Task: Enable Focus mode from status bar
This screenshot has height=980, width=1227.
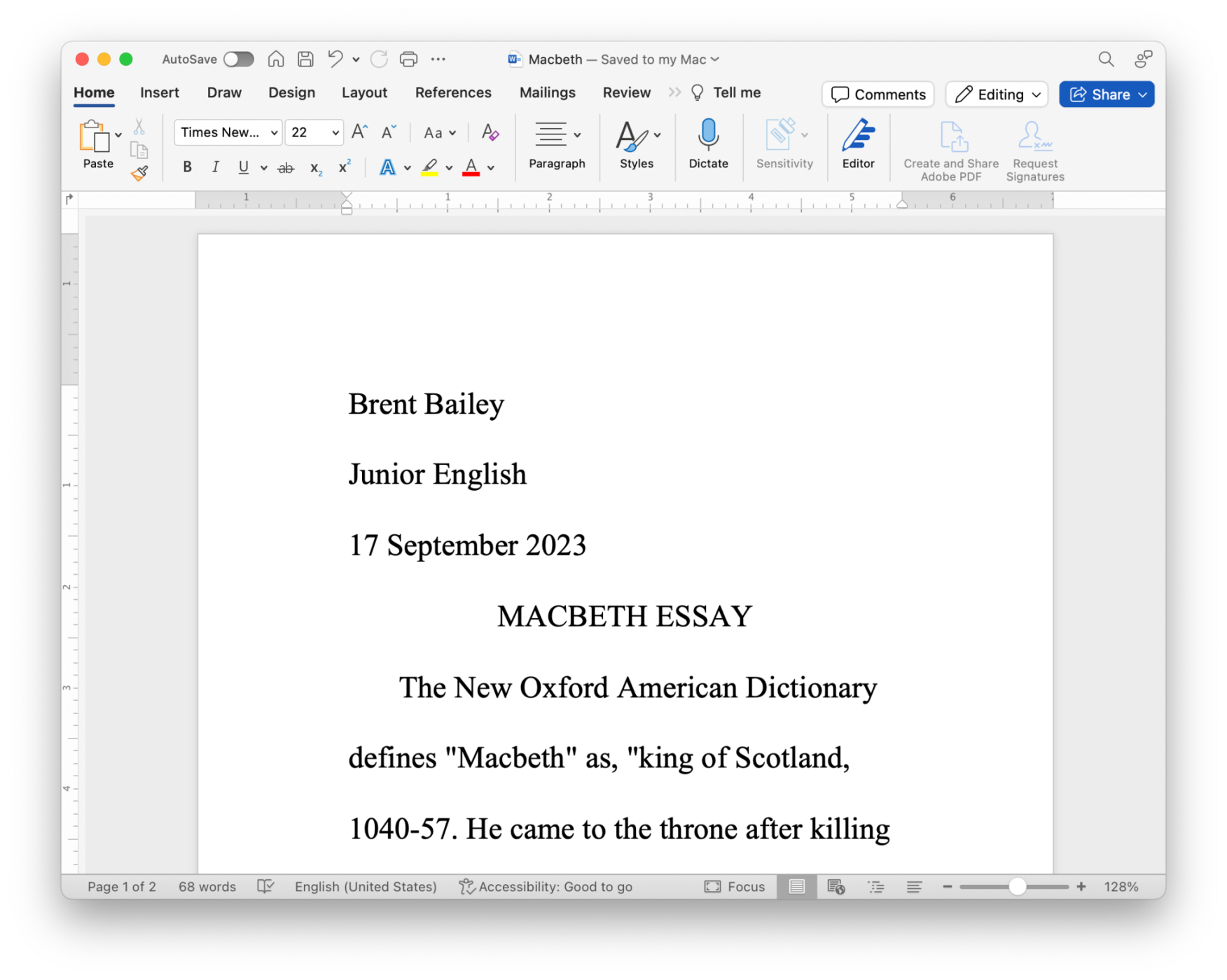Action: point(734,886)
